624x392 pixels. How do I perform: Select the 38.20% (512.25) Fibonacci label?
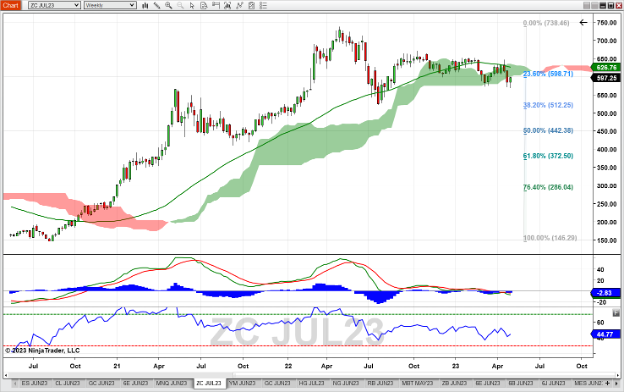[548, 105]
